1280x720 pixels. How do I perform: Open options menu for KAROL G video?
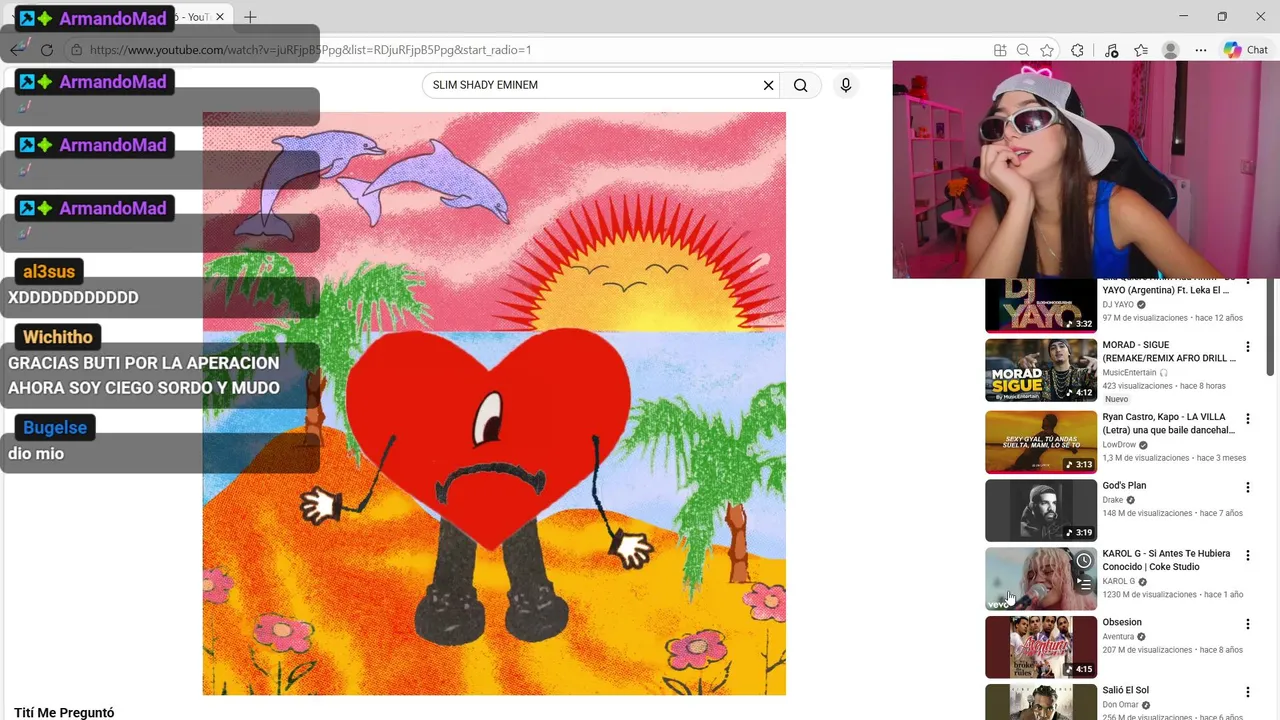click(x=1247, y=555)
